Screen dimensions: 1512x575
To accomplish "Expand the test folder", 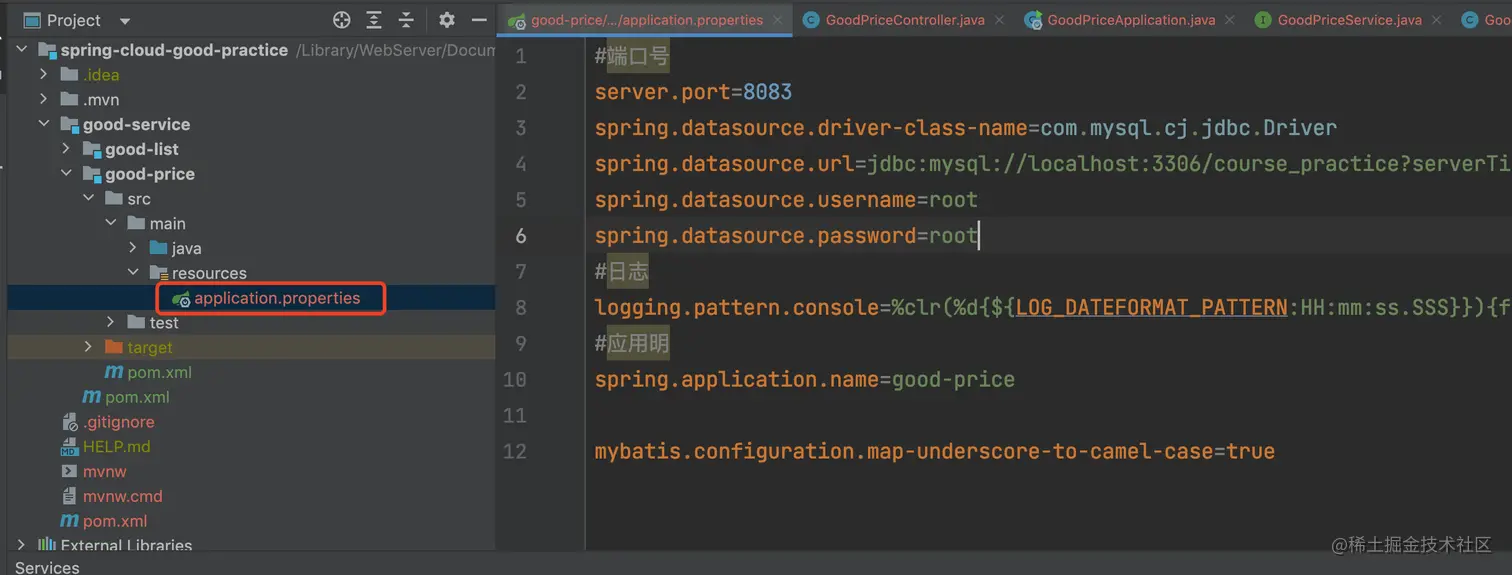I will [x=111, y=322].
